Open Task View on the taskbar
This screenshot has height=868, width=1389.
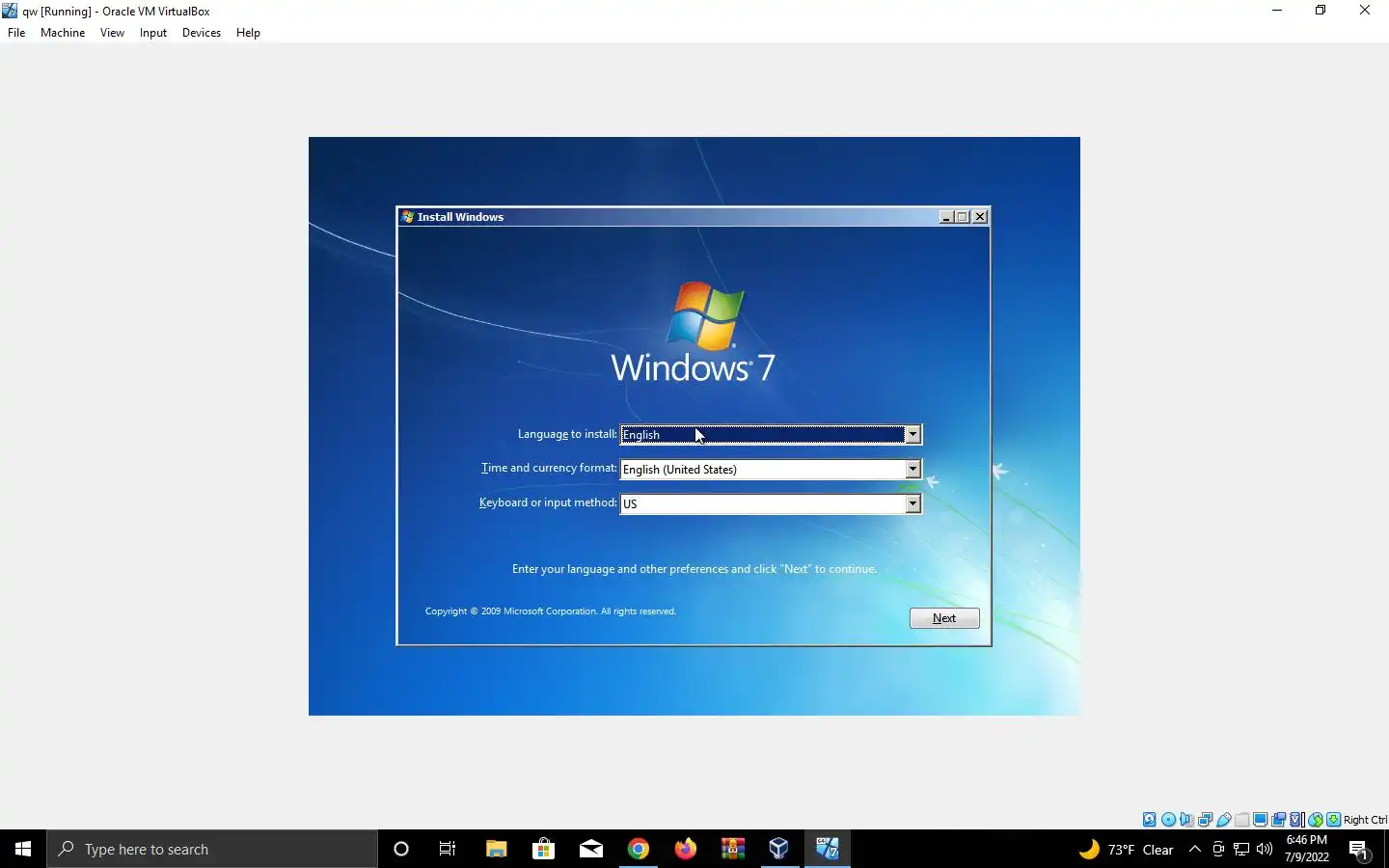point(448,849)
